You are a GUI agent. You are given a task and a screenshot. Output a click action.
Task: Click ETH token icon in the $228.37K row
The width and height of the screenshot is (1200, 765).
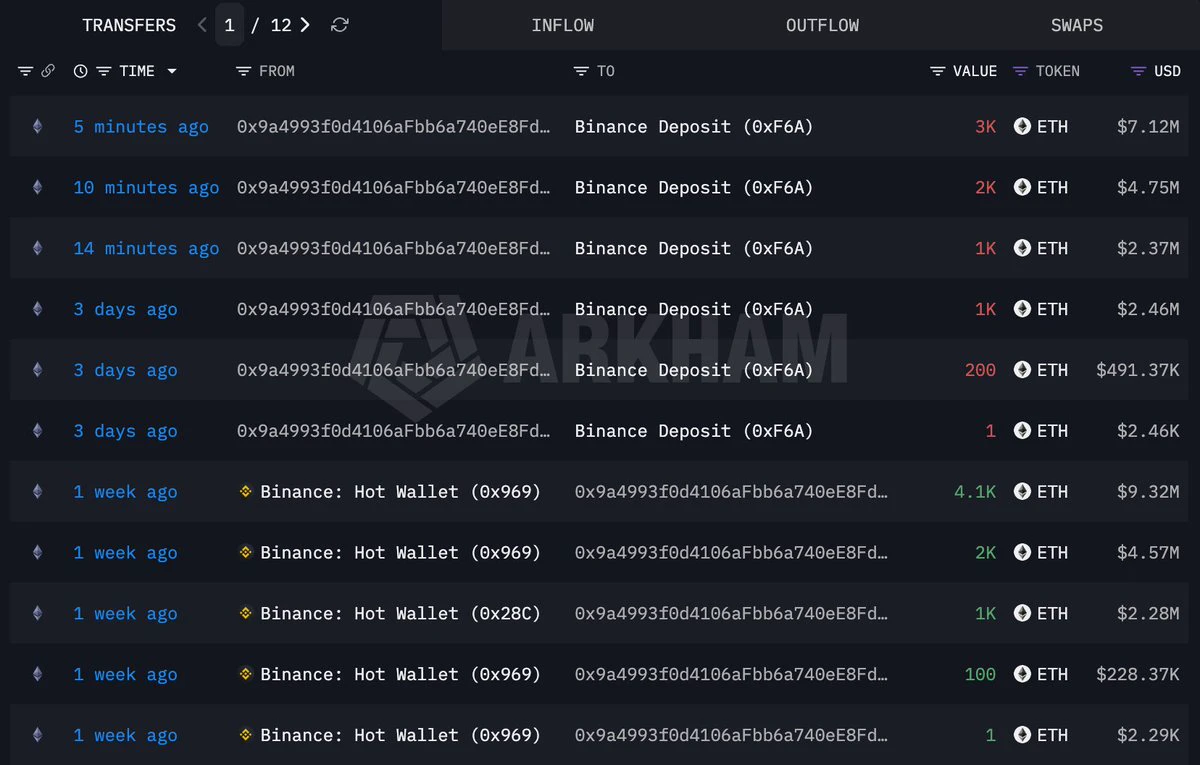(x=1022, y=674)
